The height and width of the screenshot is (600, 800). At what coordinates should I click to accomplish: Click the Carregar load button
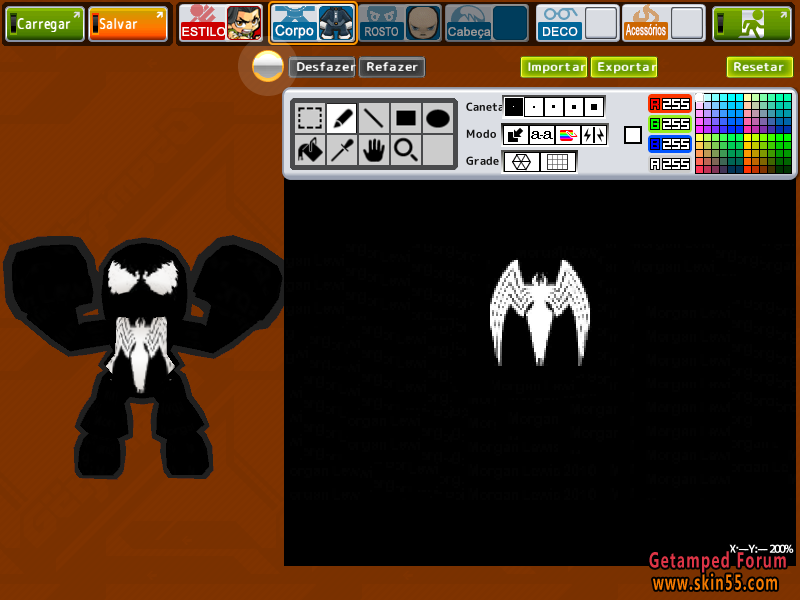pyautogui.click(x=44, y=23)
